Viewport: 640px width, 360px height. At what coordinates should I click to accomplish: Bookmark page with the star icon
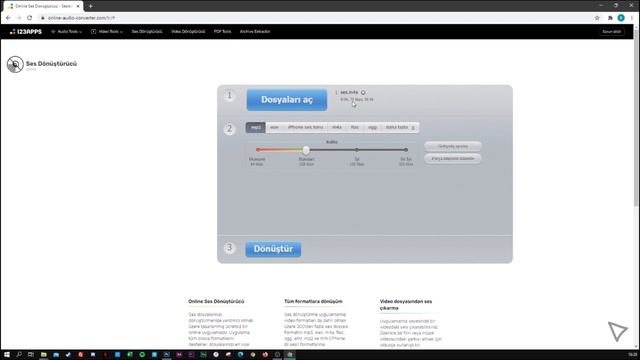[x=597, y=18]
